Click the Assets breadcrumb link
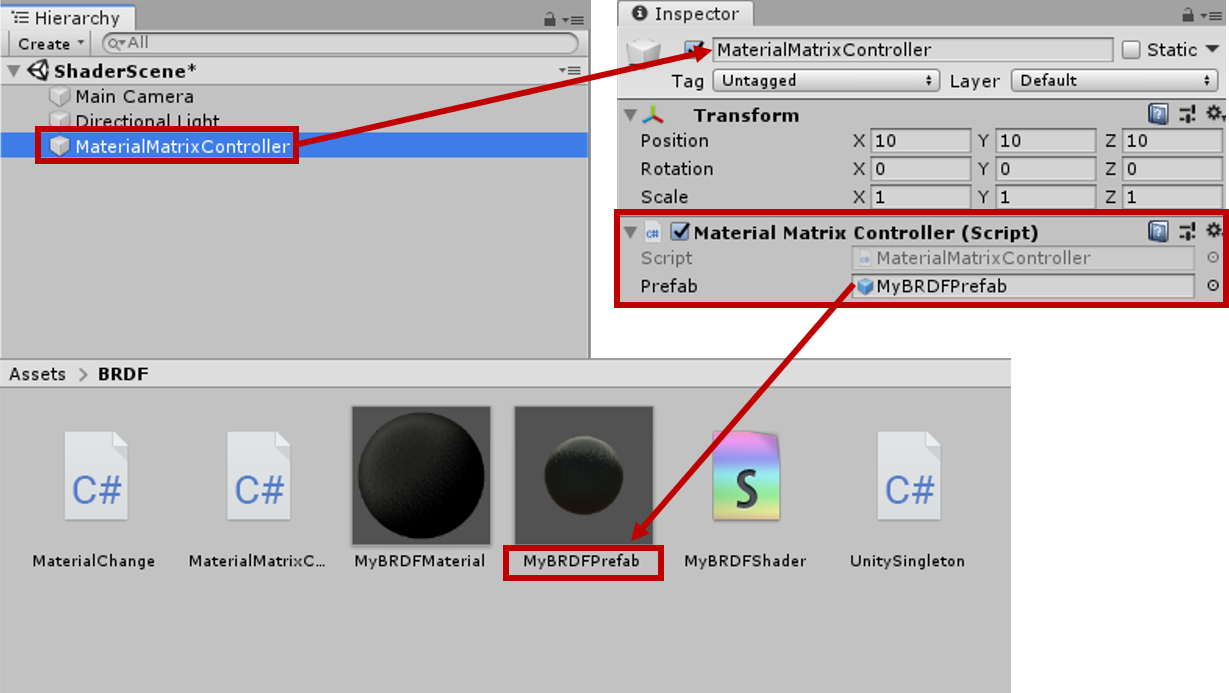1229x693 pixels. [37, 374]
